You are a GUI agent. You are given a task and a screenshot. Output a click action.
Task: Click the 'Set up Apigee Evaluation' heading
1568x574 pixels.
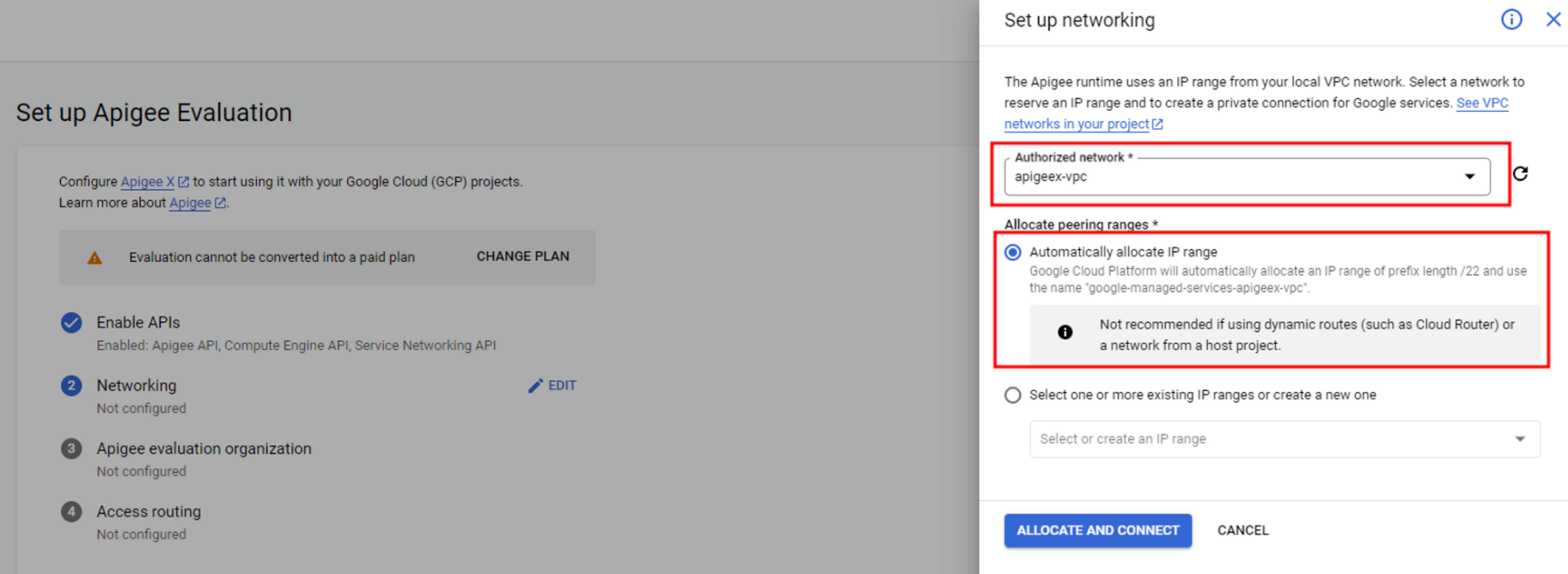pyautogui.click(x=154, y=113)
